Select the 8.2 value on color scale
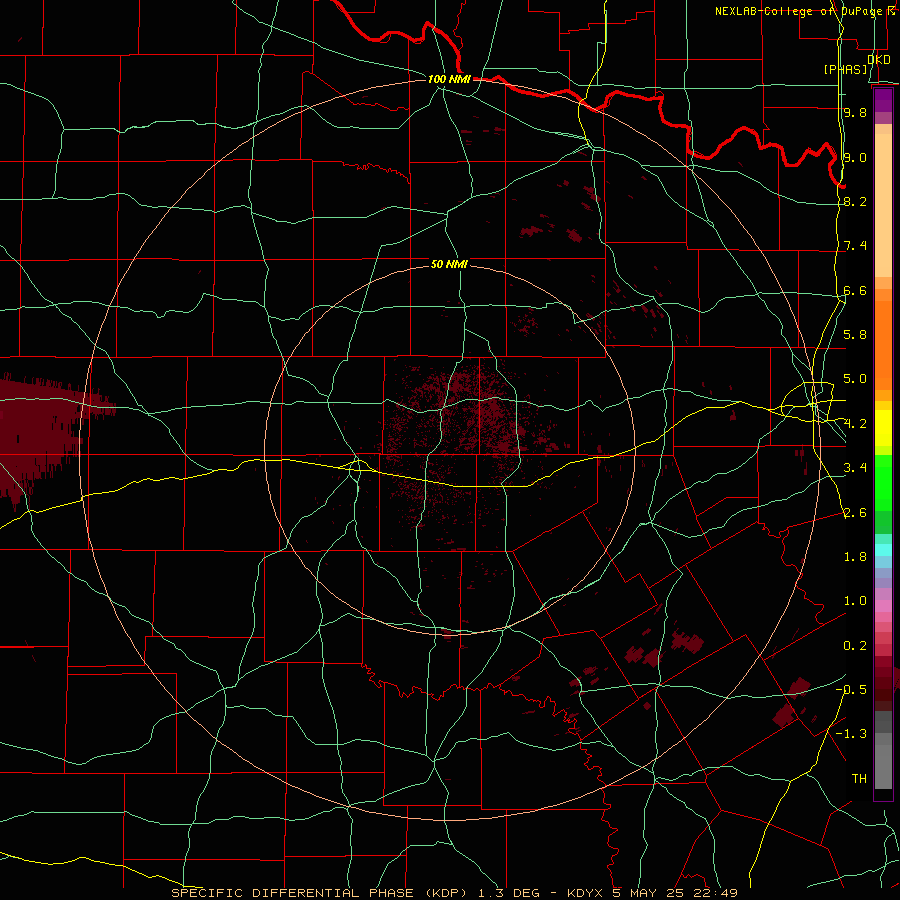The image size is (900, 900). pos(855,201)
